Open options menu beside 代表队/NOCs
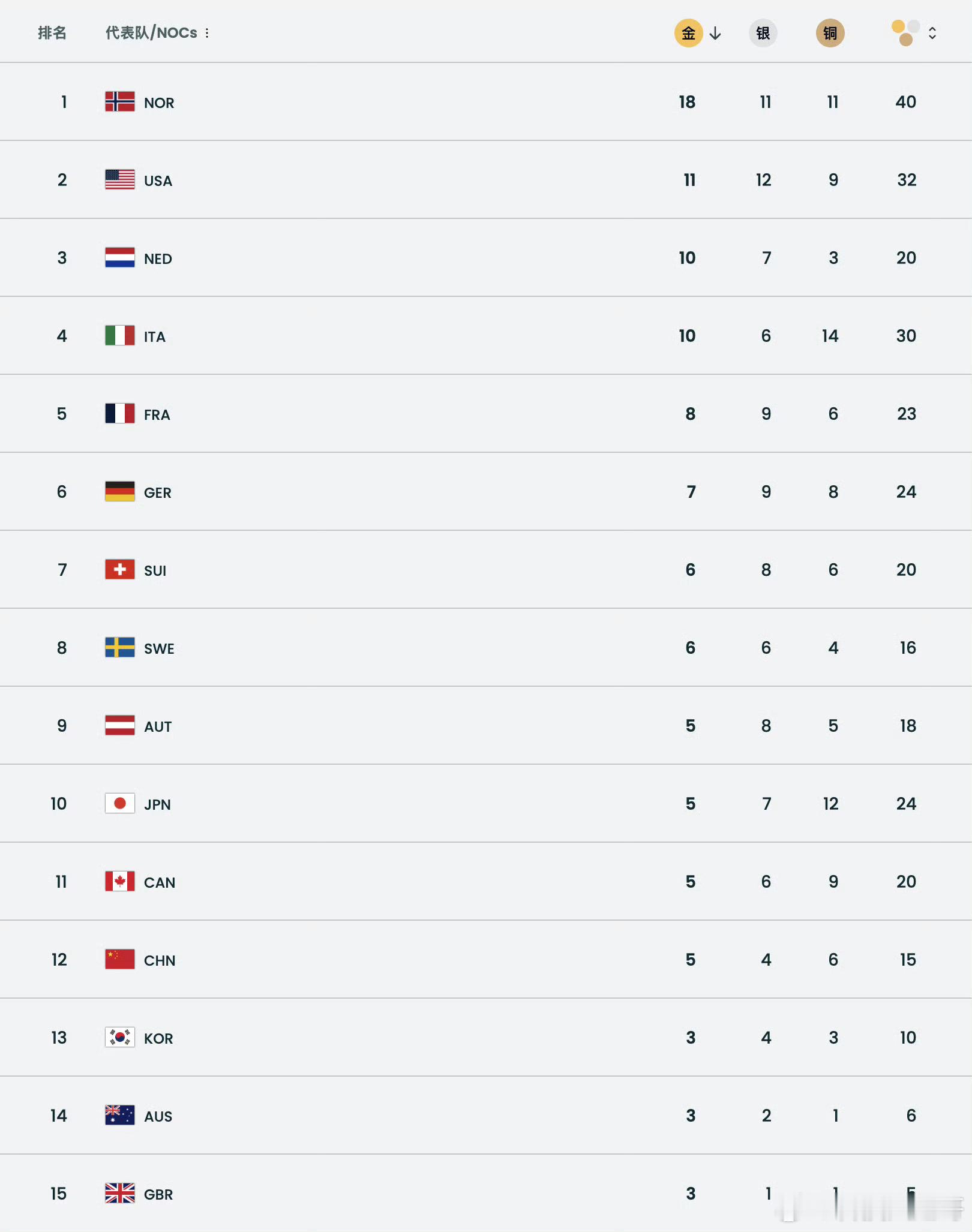Image resolution: width=972 pixels, height=1232 pixels. 207,33
